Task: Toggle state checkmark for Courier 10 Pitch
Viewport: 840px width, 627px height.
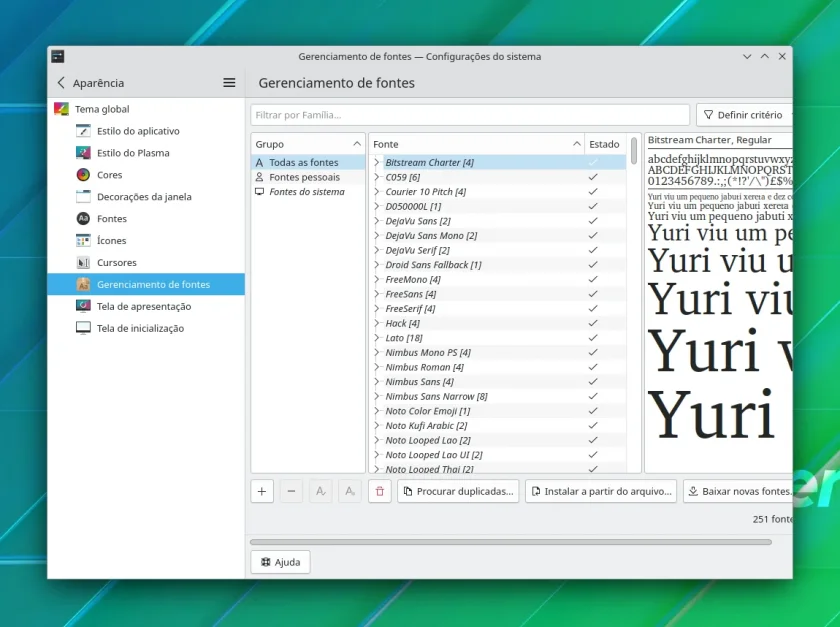Action: tap(593, 191)
